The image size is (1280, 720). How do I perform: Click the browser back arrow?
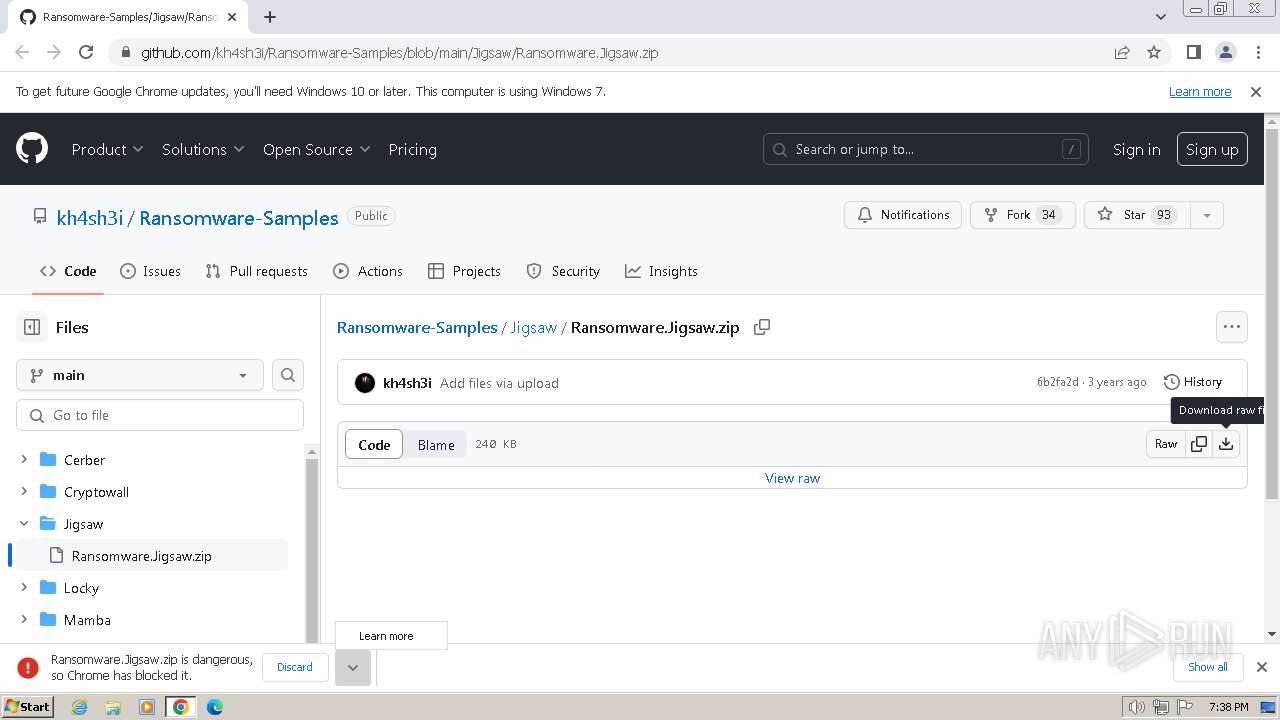tap(22, 52)
